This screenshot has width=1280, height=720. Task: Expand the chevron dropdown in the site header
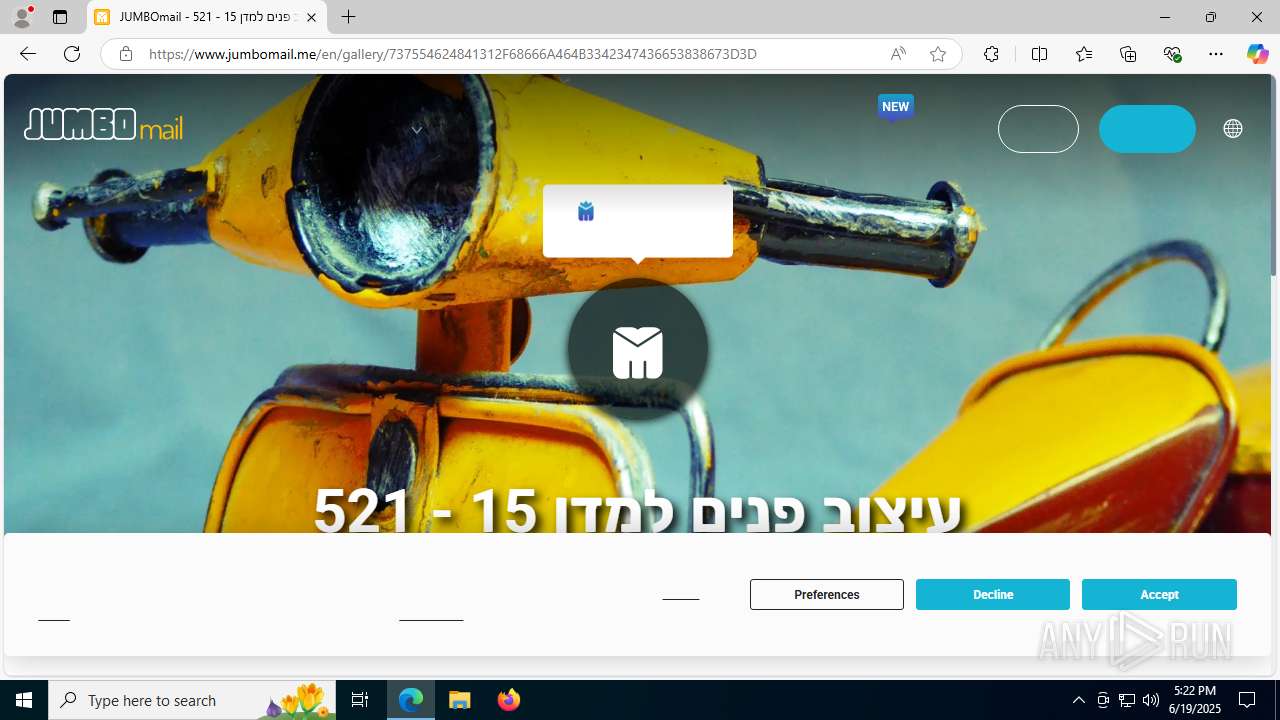tap(417, 129)
